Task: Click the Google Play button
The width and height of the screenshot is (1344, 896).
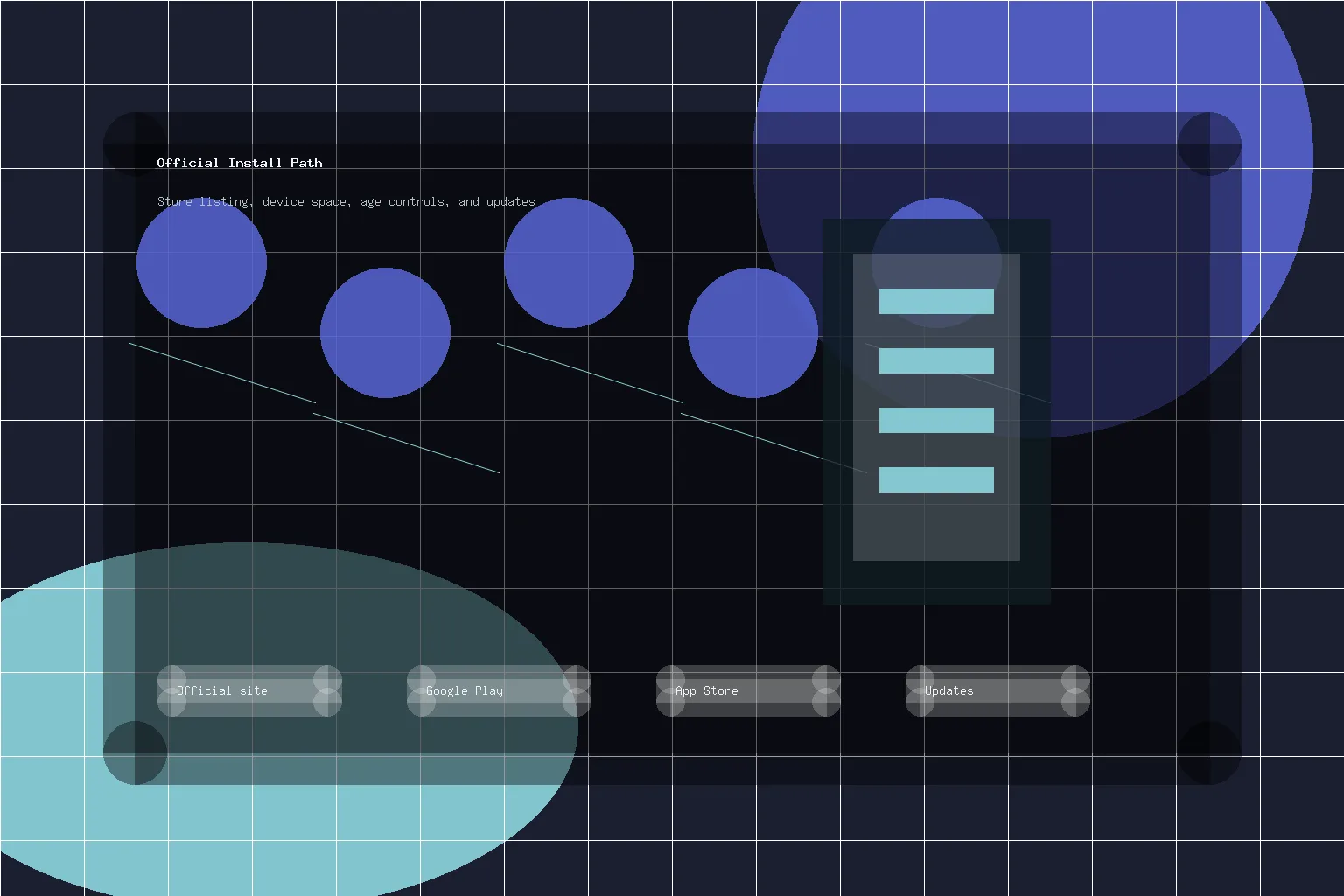Action: click(499, 690)
